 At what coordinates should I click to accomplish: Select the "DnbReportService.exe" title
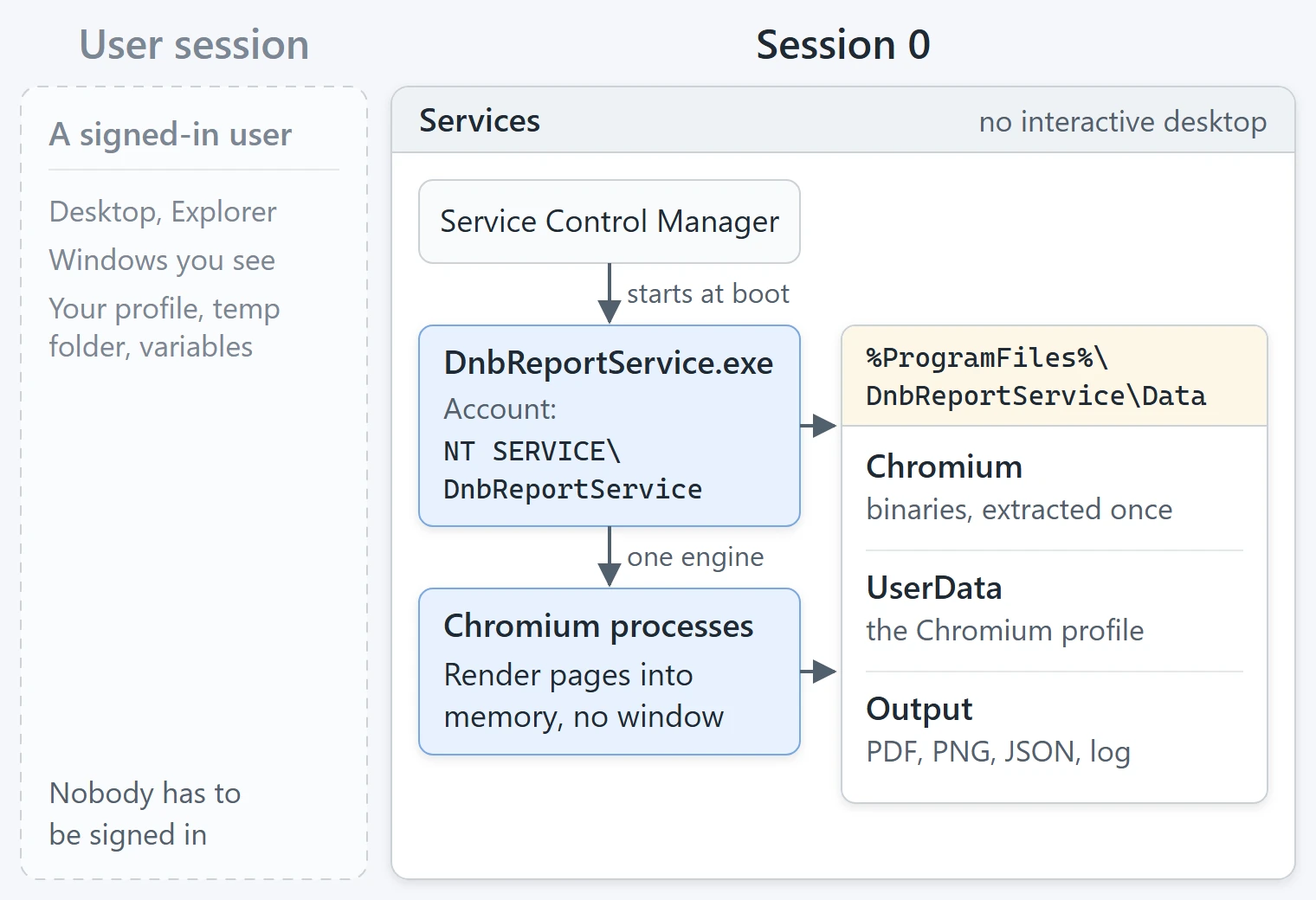click(x=609, y=363)
